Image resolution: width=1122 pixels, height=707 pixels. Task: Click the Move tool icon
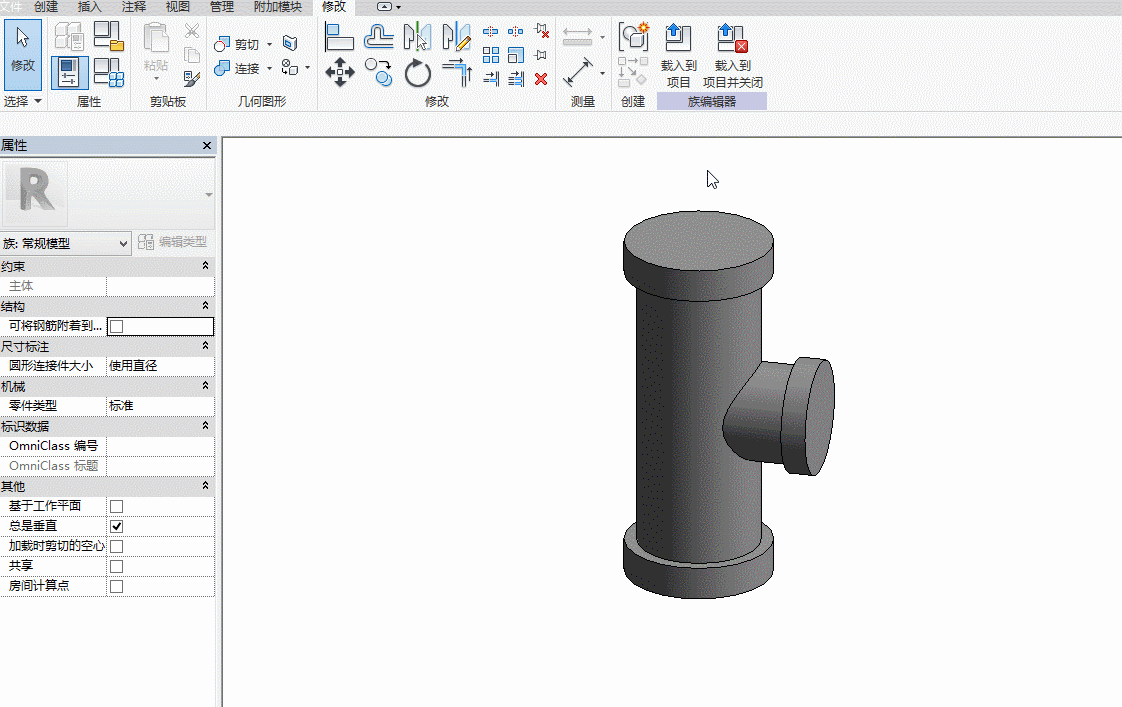[x=340, y=72]
